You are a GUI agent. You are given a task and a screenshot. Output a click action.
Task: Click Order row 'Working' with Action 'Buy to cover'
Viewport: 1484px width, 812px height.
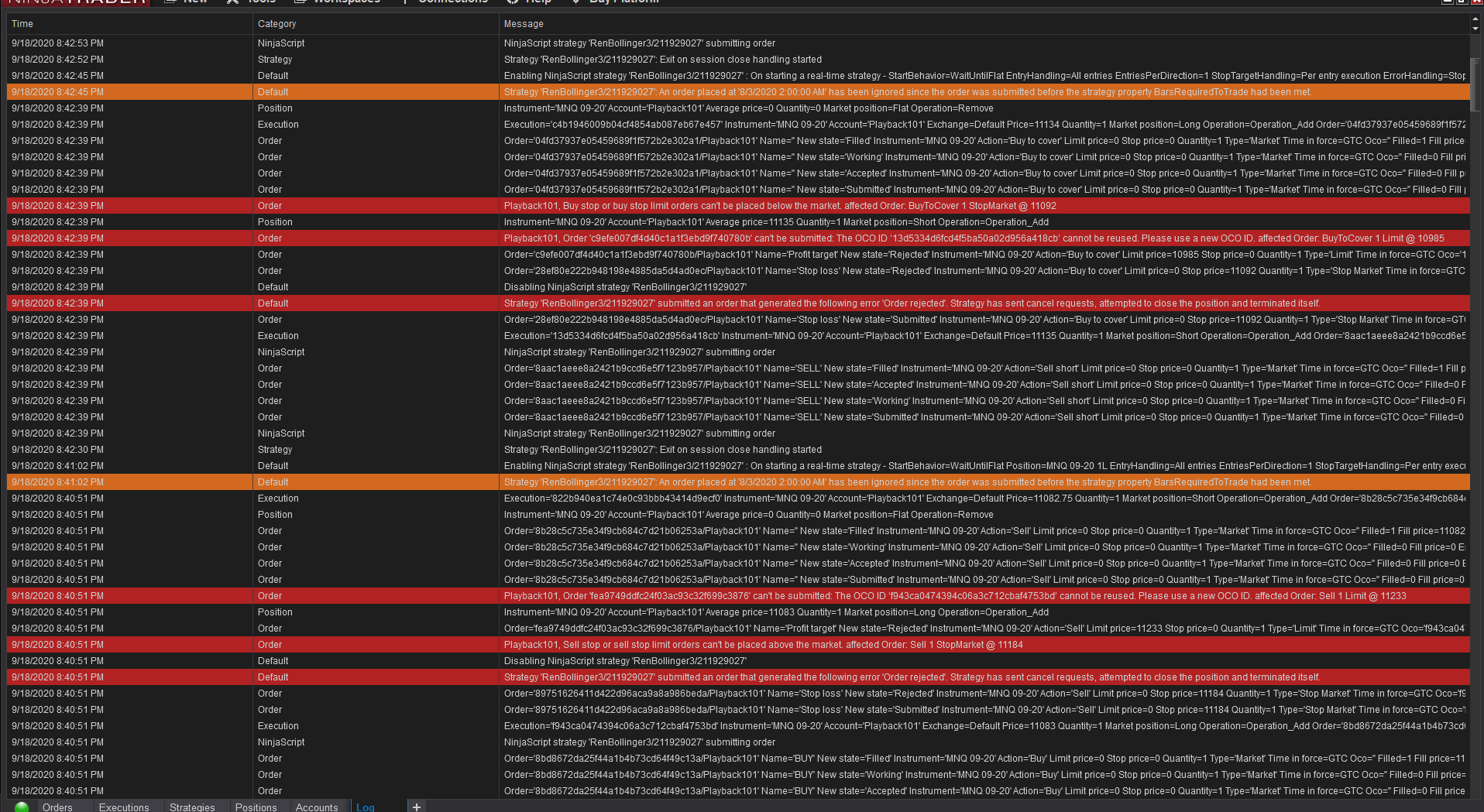coord(738,157)
